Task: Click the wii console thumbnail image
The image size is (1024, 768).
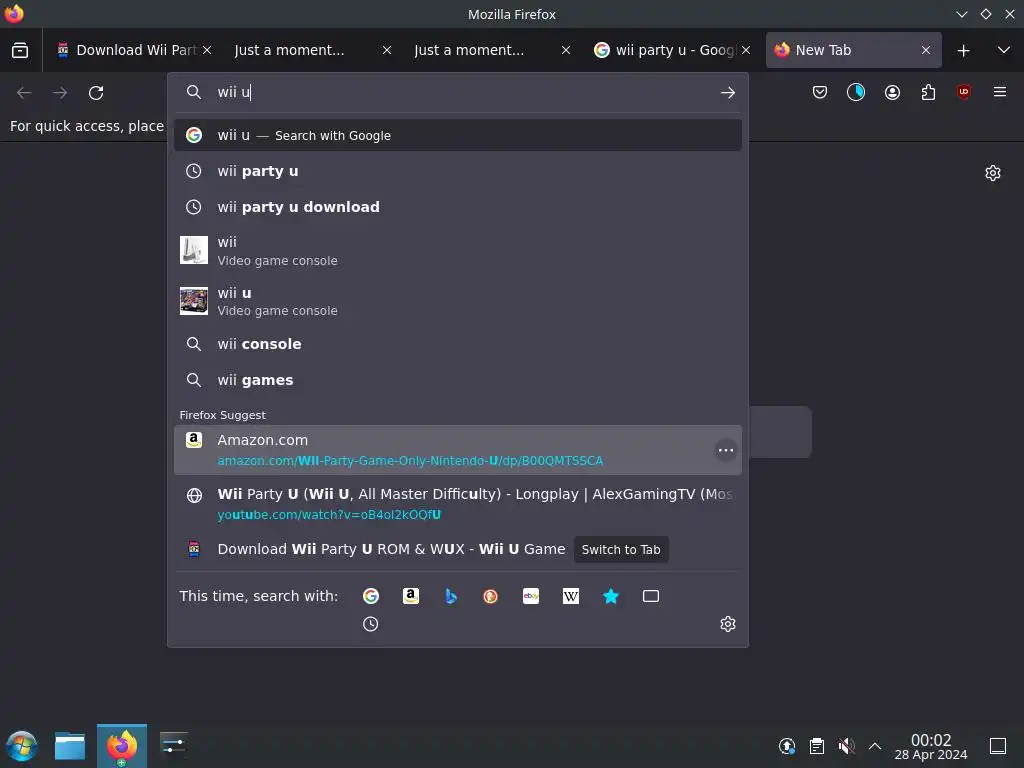Action: pos(194,250)
